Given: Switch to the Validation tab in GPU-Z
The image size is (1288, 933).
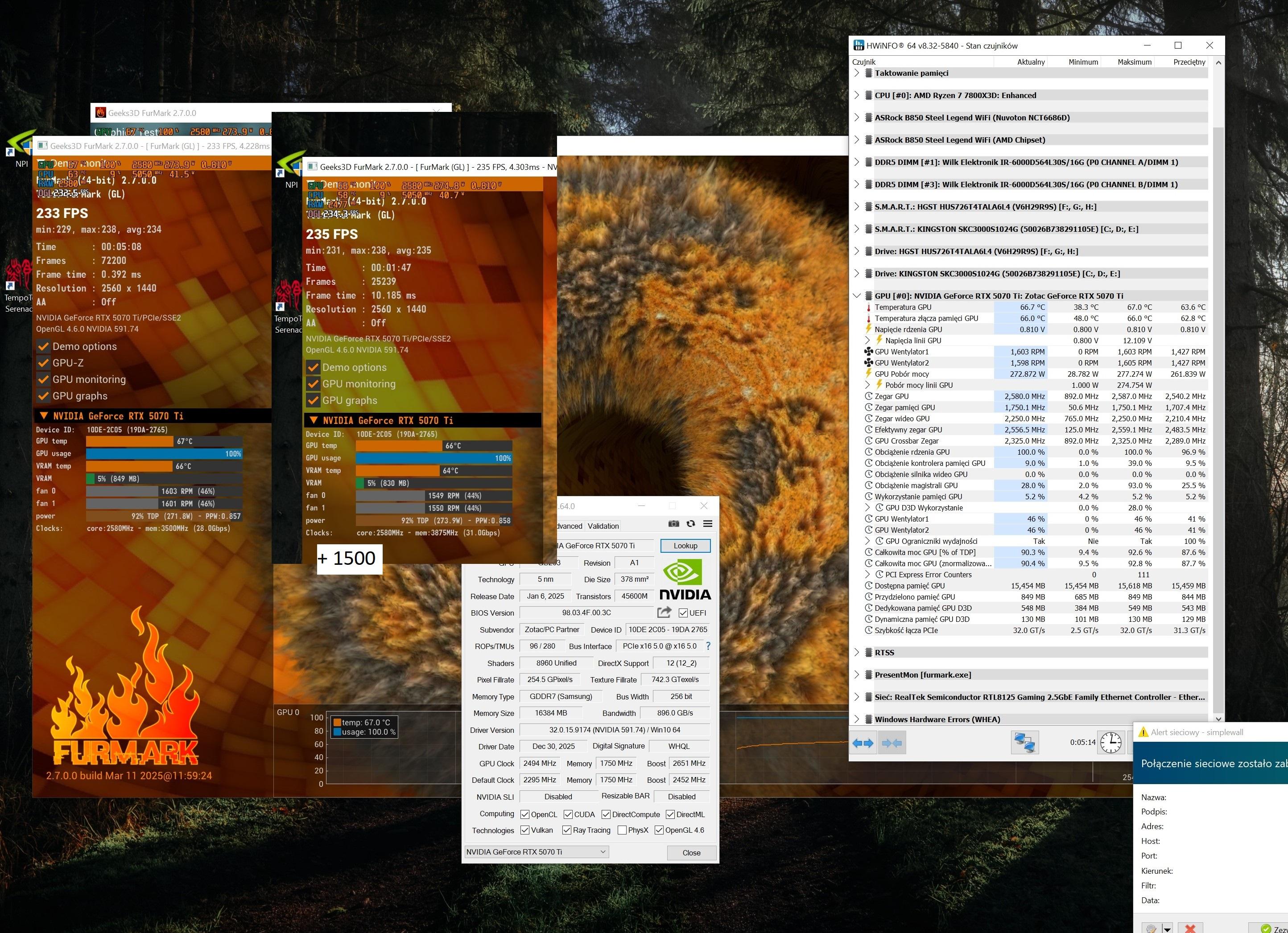Looking at the screenshot, I should (x=603, y=526).
